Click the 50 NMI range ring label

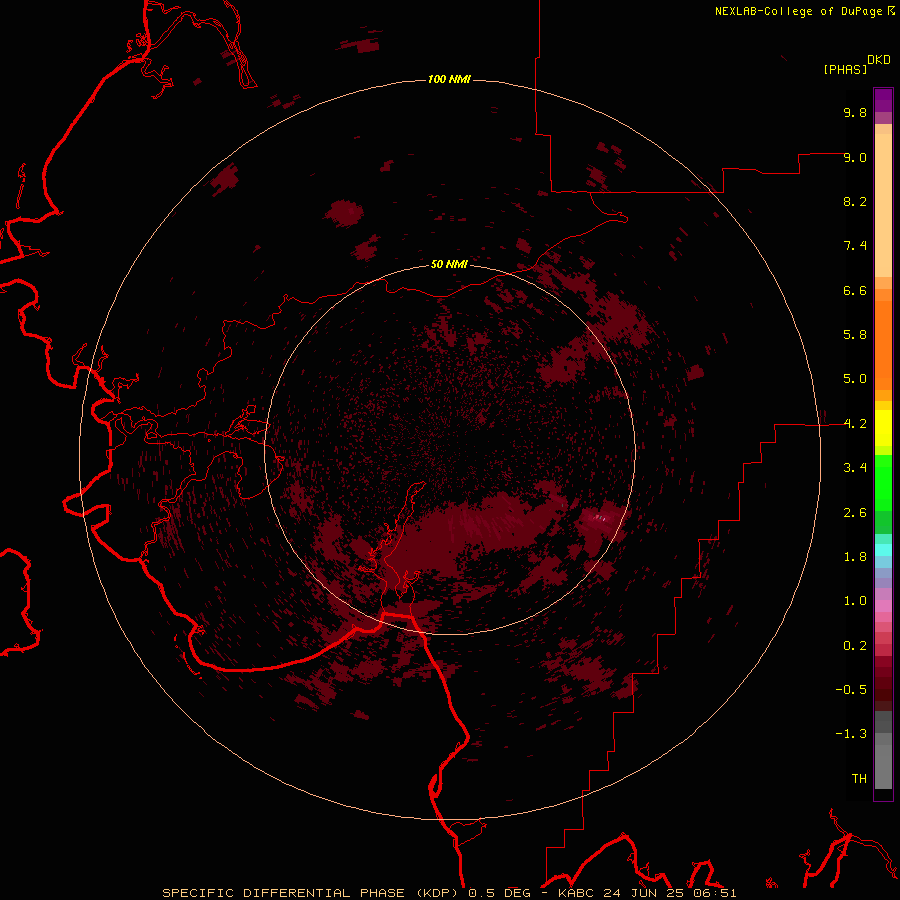tap(449, 264)
